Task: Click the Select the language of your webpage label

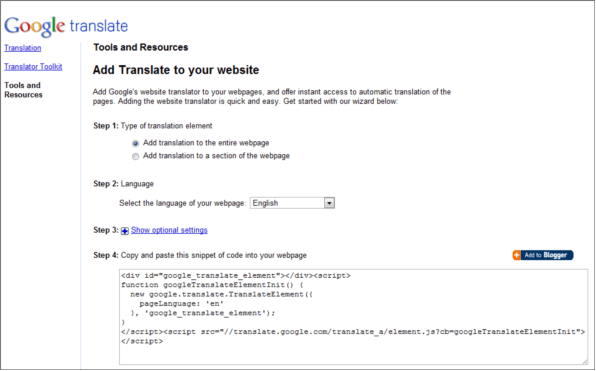Action: pos(182,203)
